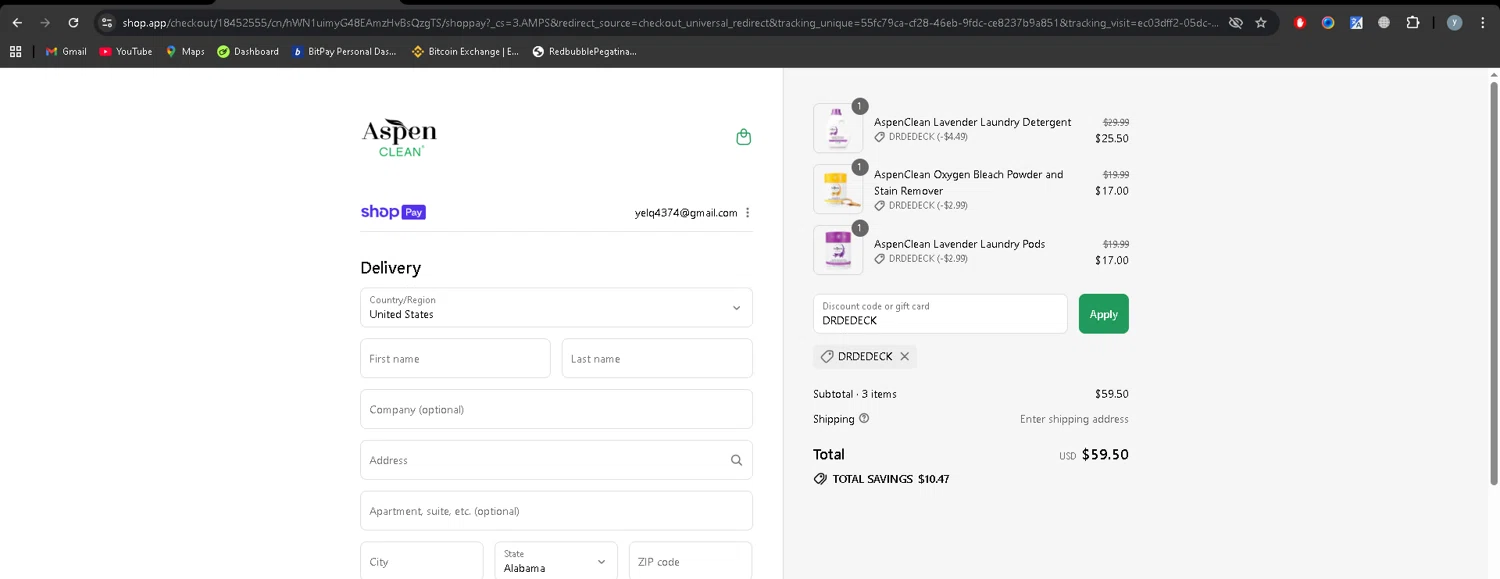Click the Address field
Viewport: 1500px width, 579px height.
pos(556,460)
